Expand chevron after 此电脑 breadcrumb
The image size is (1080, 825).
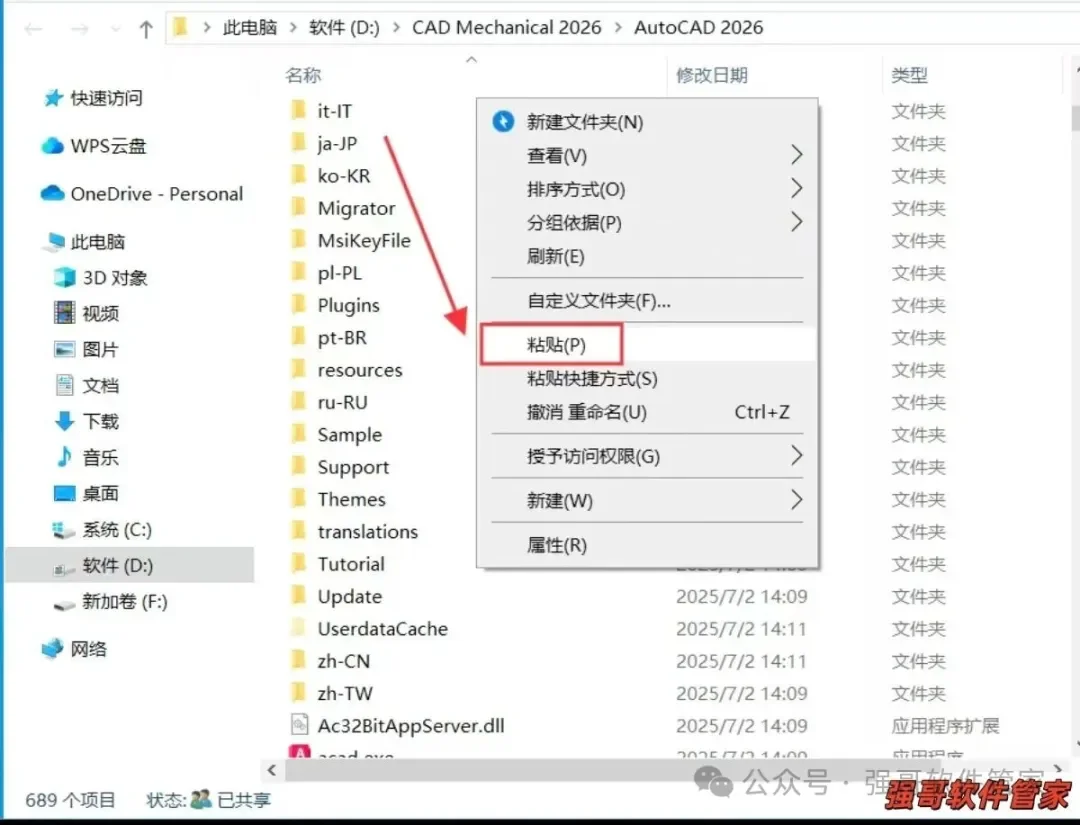pyautogui.click(x=293, y=28)
